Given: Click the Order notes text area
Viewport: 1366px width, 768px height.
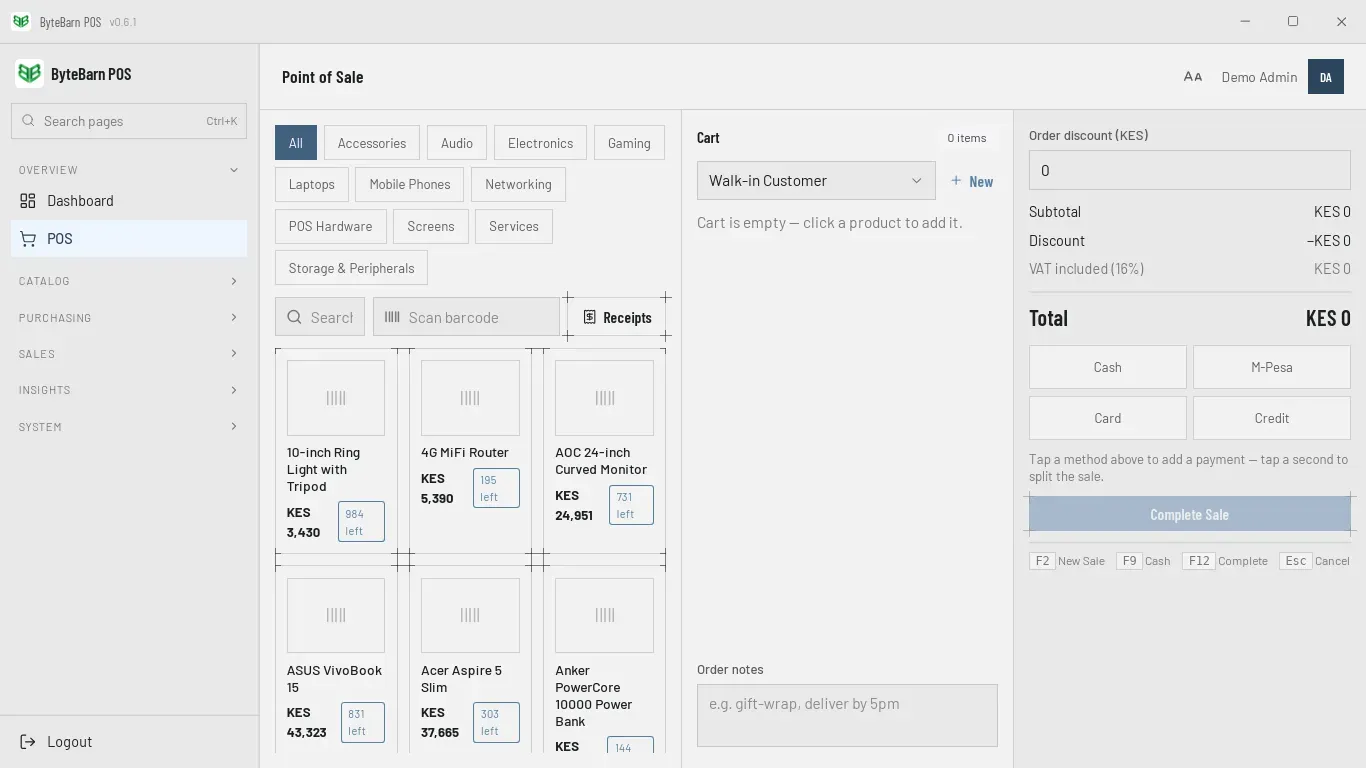Looking at the screenshot, I should click(x=847, y=715).
